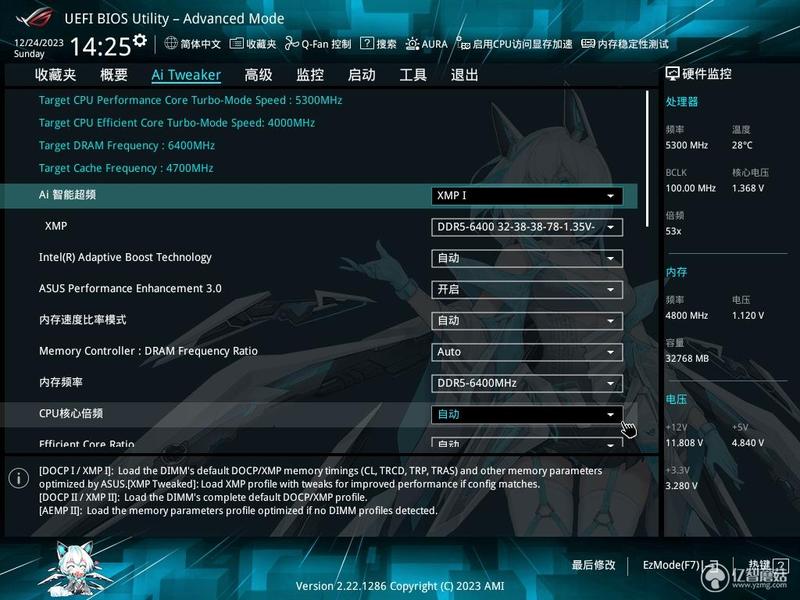Click Target CPU Efficient Core Turbo-Mode Speed line
Image resolution: width=800 pixels, height=600 pixels.
[177, 123]
